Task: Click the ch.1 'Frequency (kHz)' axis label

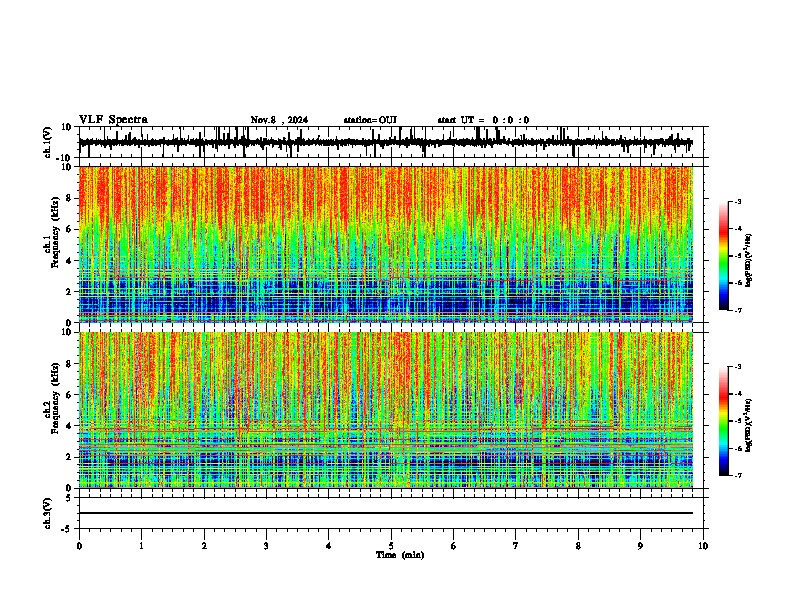Action: click(55, 233)
